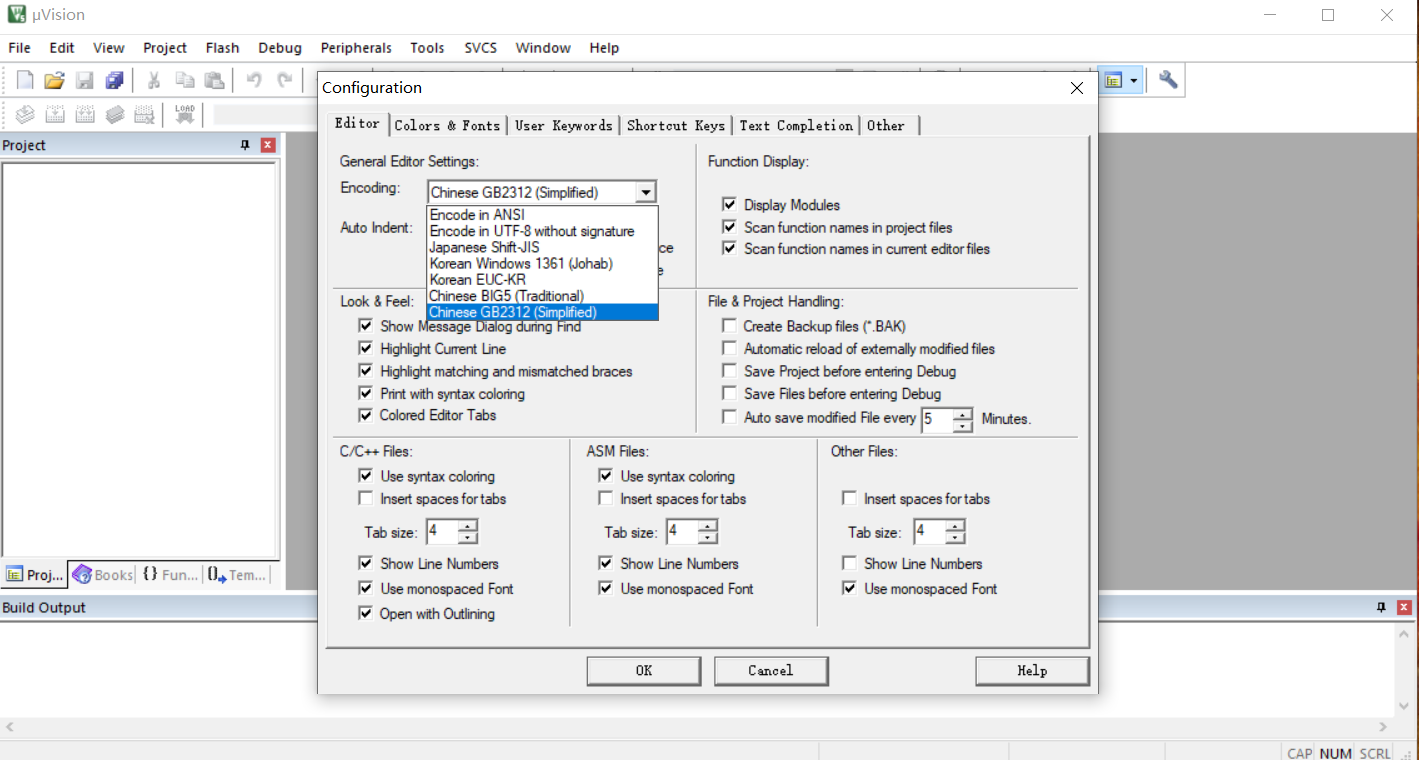Enable Create Backup files option
This screenshot has height=760, width=1419.
[x=729, y=326]
